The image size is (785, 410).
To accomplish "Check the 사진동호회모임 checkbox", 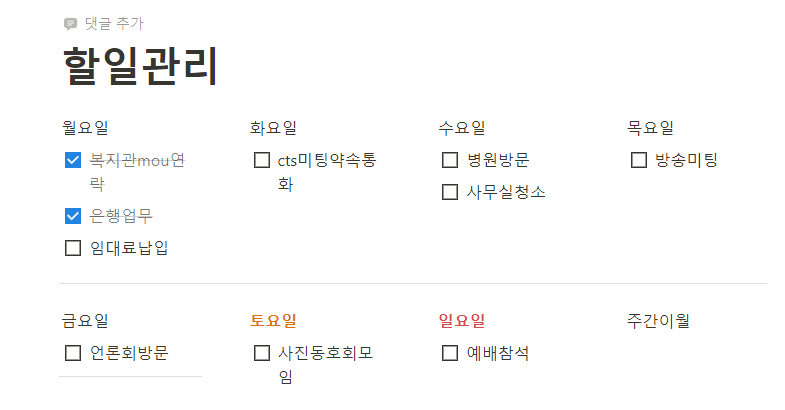I will tap(262, 353).
